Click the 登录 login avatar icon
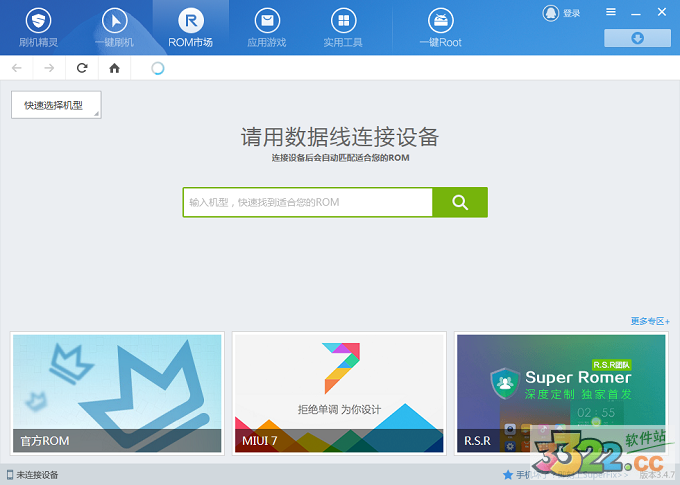680x485 pixels. click(x=551, y=13)
